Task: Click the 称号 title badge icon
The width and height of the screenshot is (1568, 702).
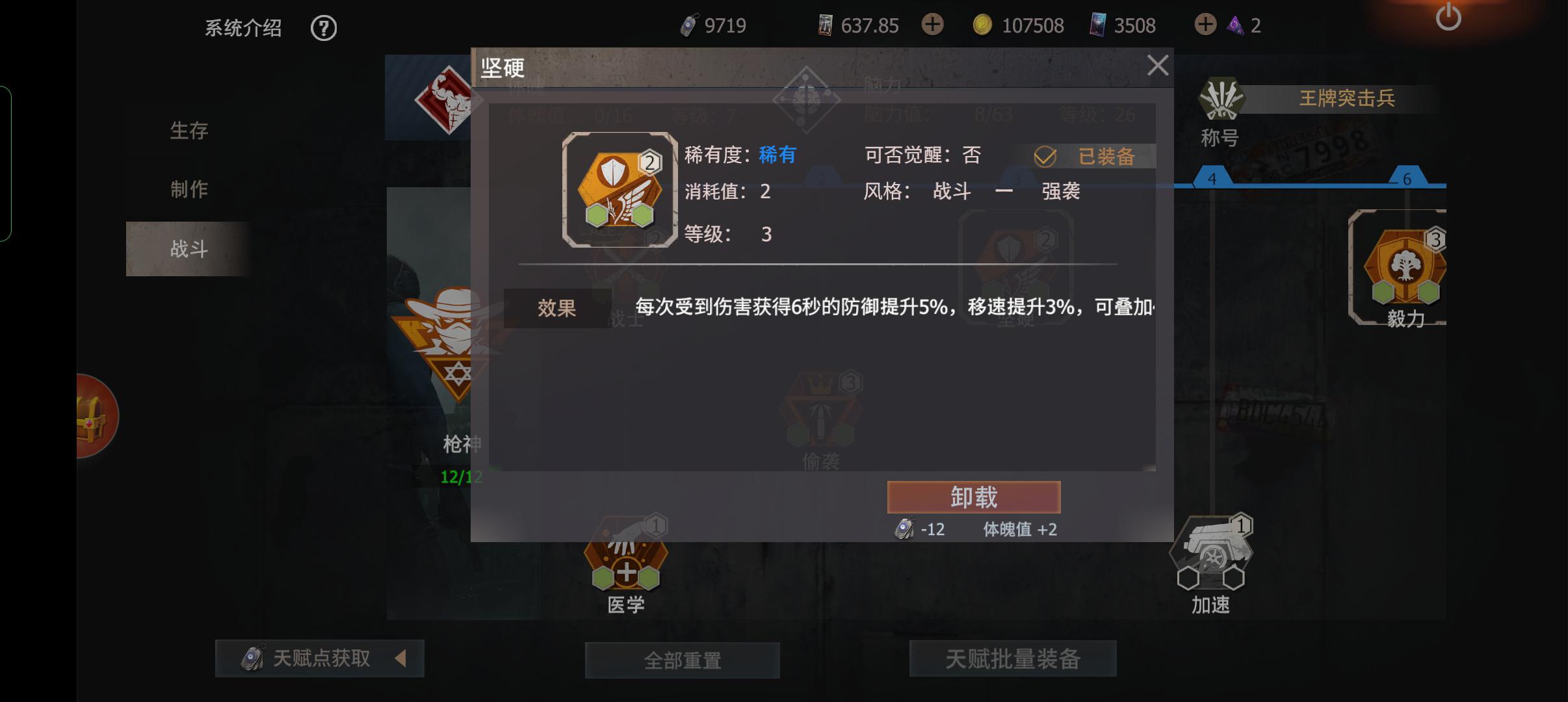Action: 1221,99
